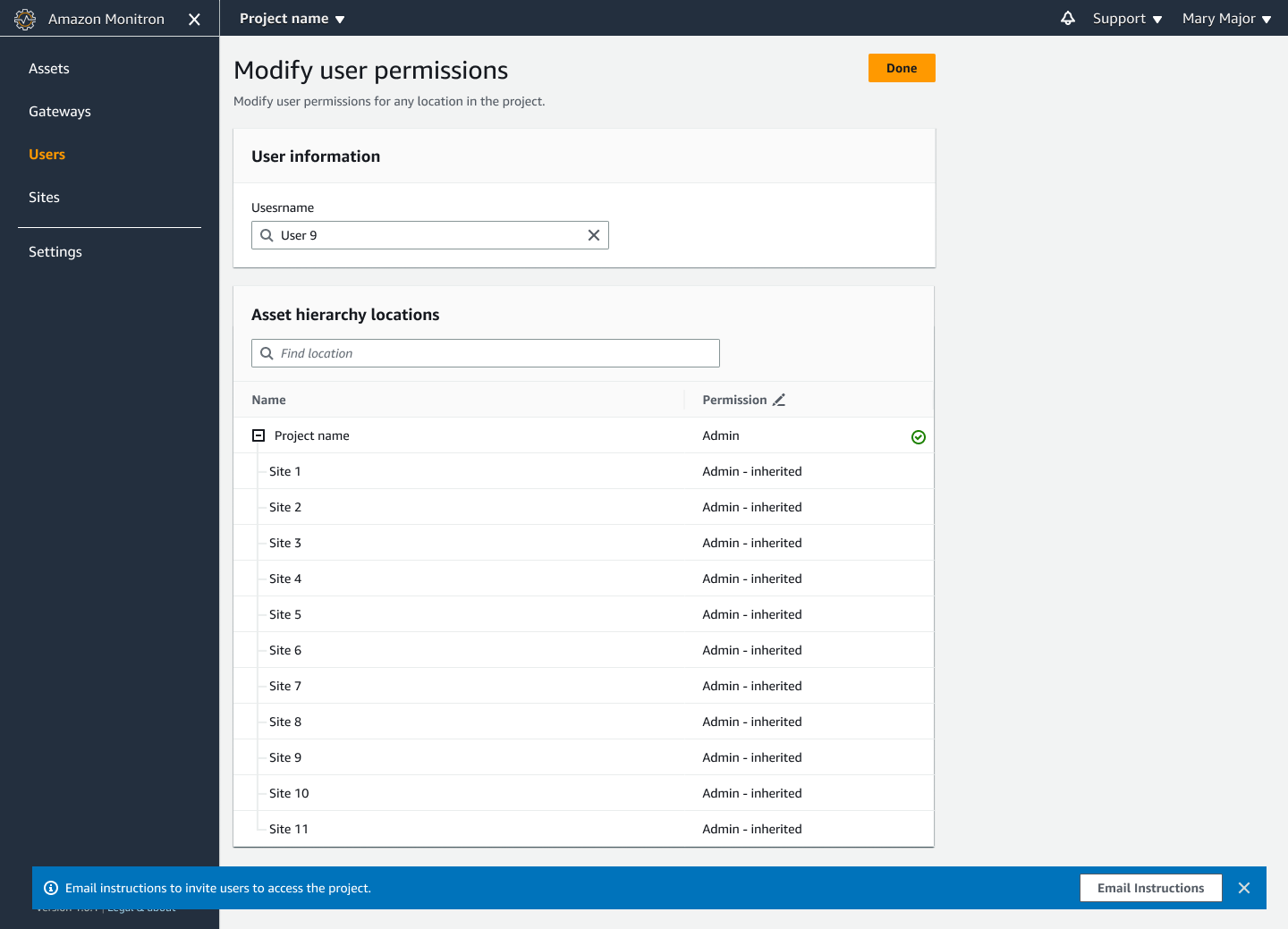The image size is (1288, 929).
Task: Open the Mary Major account menu
Action: click(1225, 18)
